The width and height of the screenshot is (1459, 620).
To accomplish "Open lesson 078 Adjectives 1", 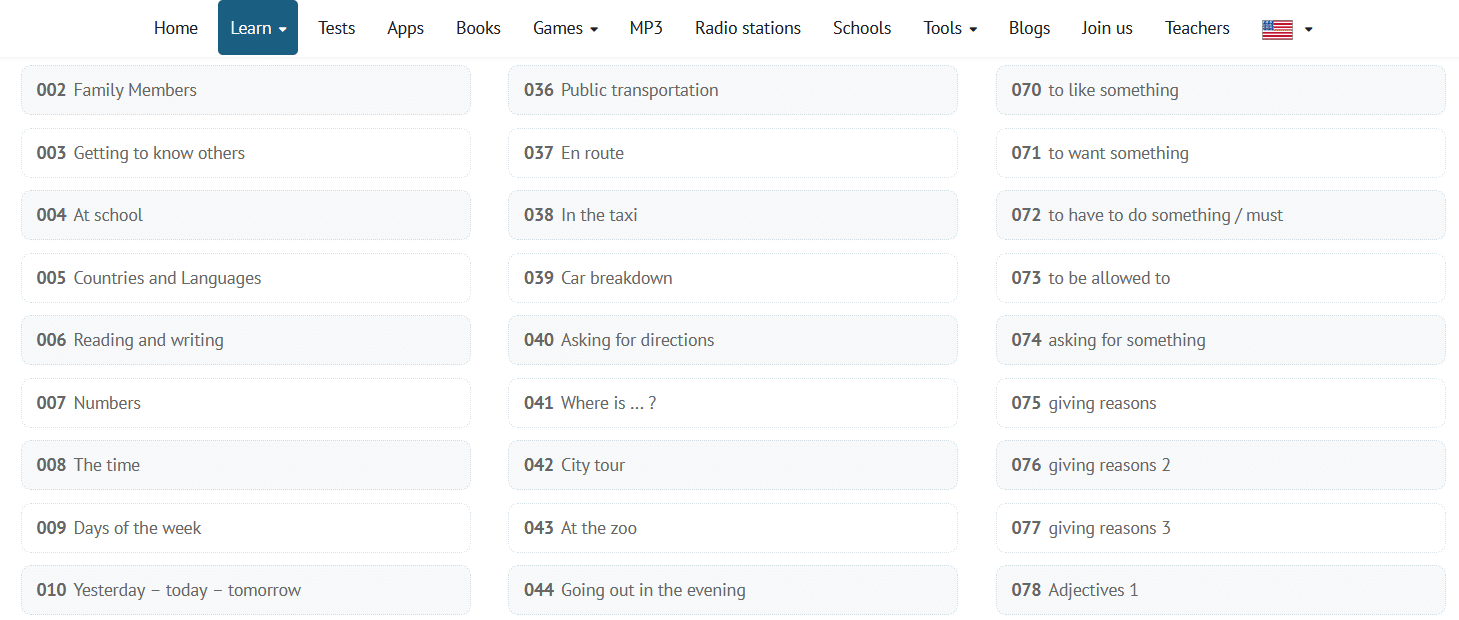I will (1220, 590).
